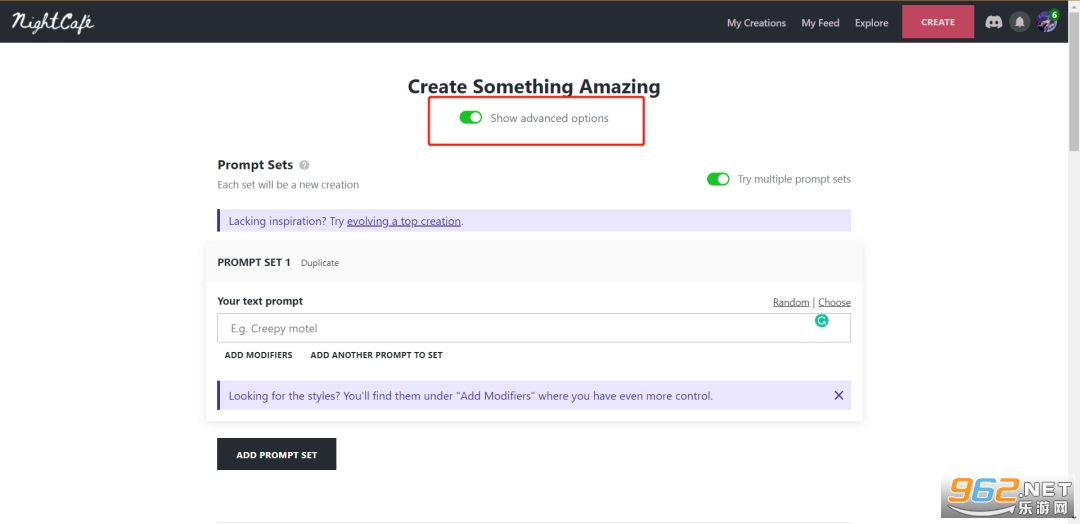Toggle Try multiple prompt sets switch
The image size is (1080, 524).
[x=718, y=179]
